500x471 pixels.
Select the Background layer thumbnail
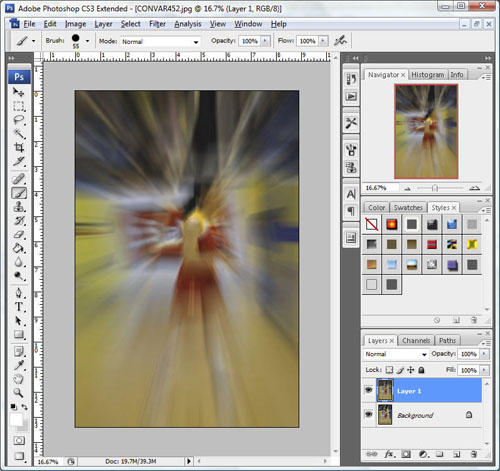point(385,415)
